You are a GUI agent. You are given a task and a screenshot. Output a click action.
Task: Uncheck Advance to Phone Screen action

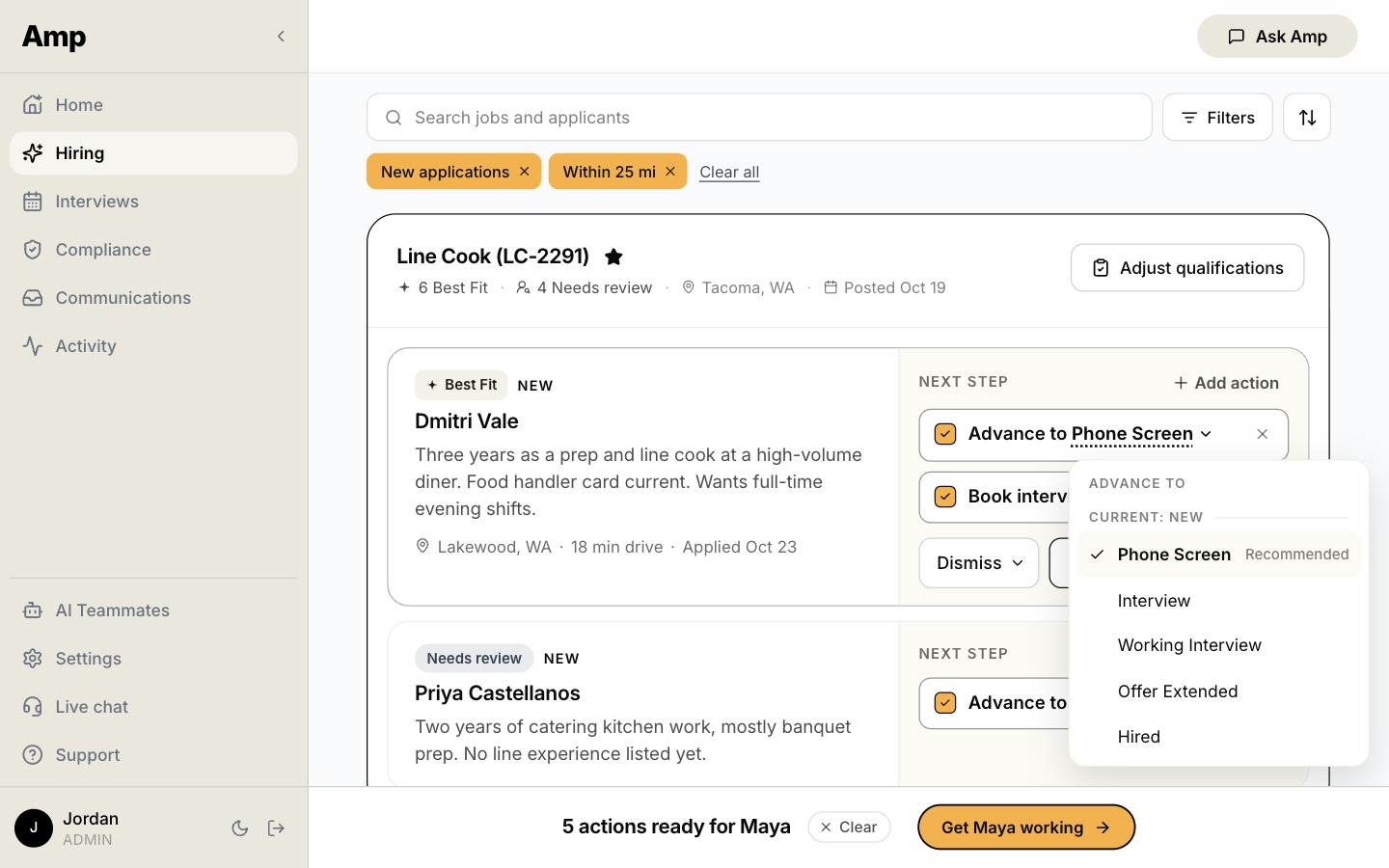(x=945, y=434)
